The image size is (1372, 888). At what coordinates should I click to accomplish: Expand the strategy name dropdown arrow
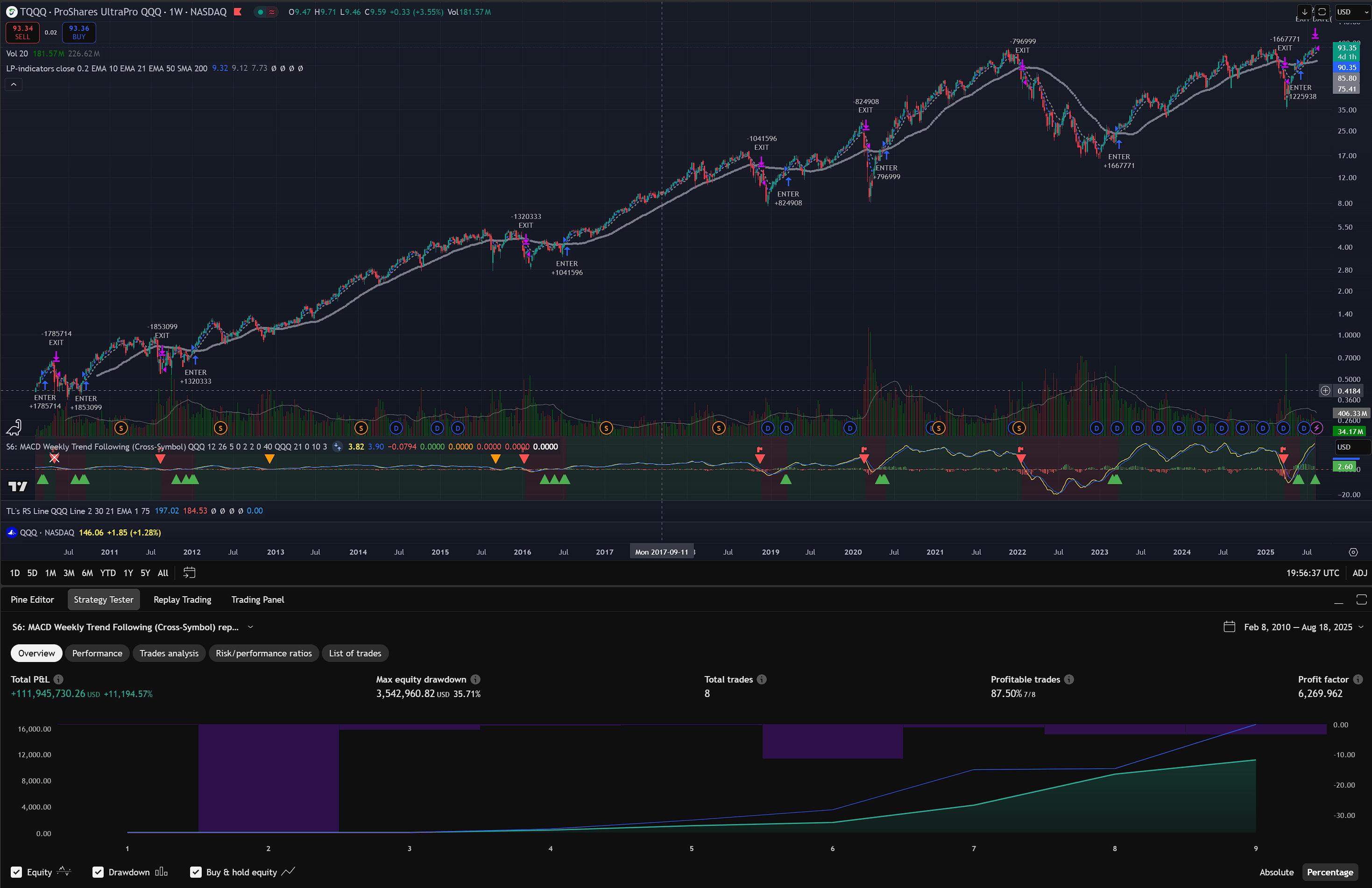click(x=250, y=627)
